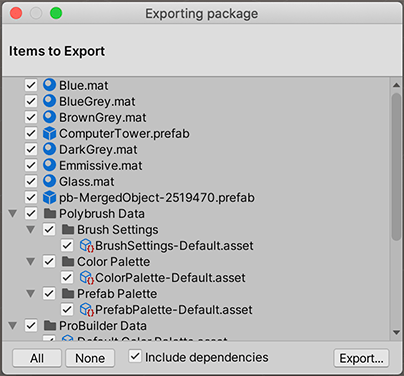
Task: Select the BrownGrey.mat file name
Action: click(103, 117)
